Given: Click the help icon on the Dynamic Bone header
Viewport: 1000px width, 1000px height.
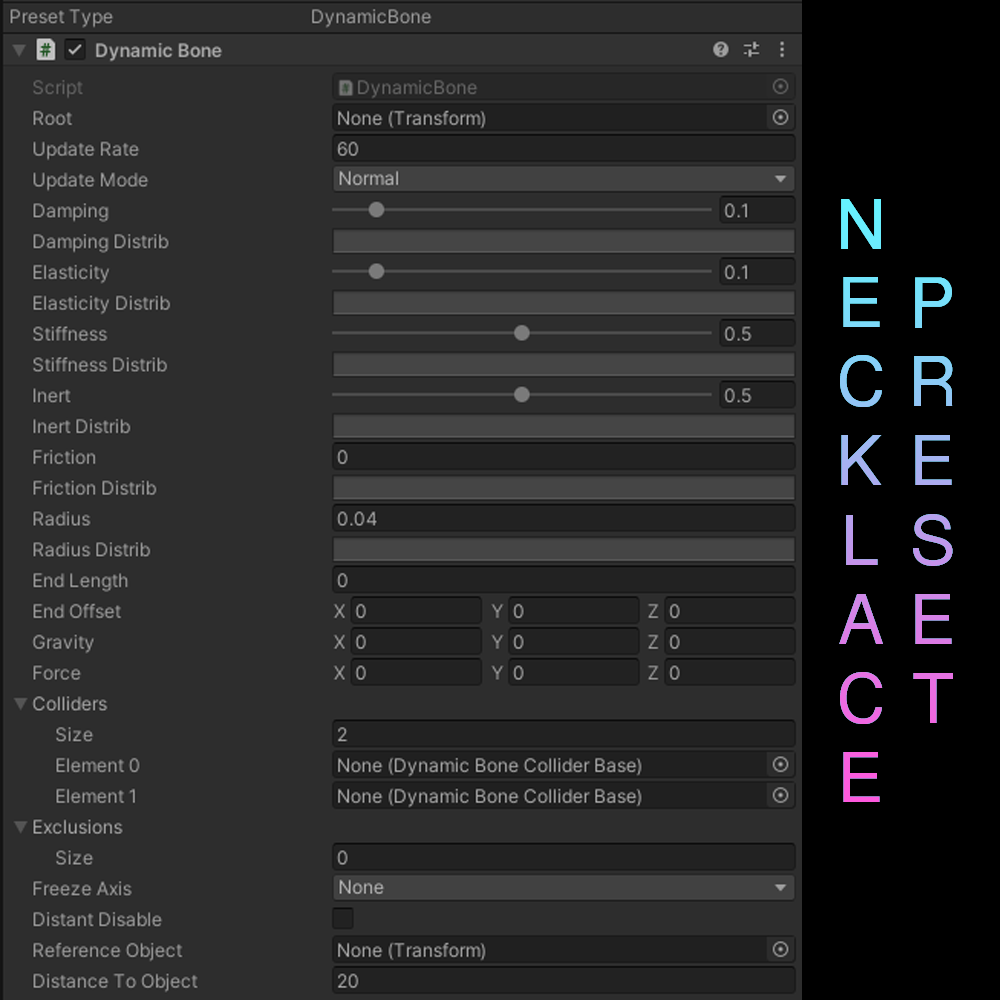Looking at the screenshot, I should pyautogui.click(x=721, y=49).
